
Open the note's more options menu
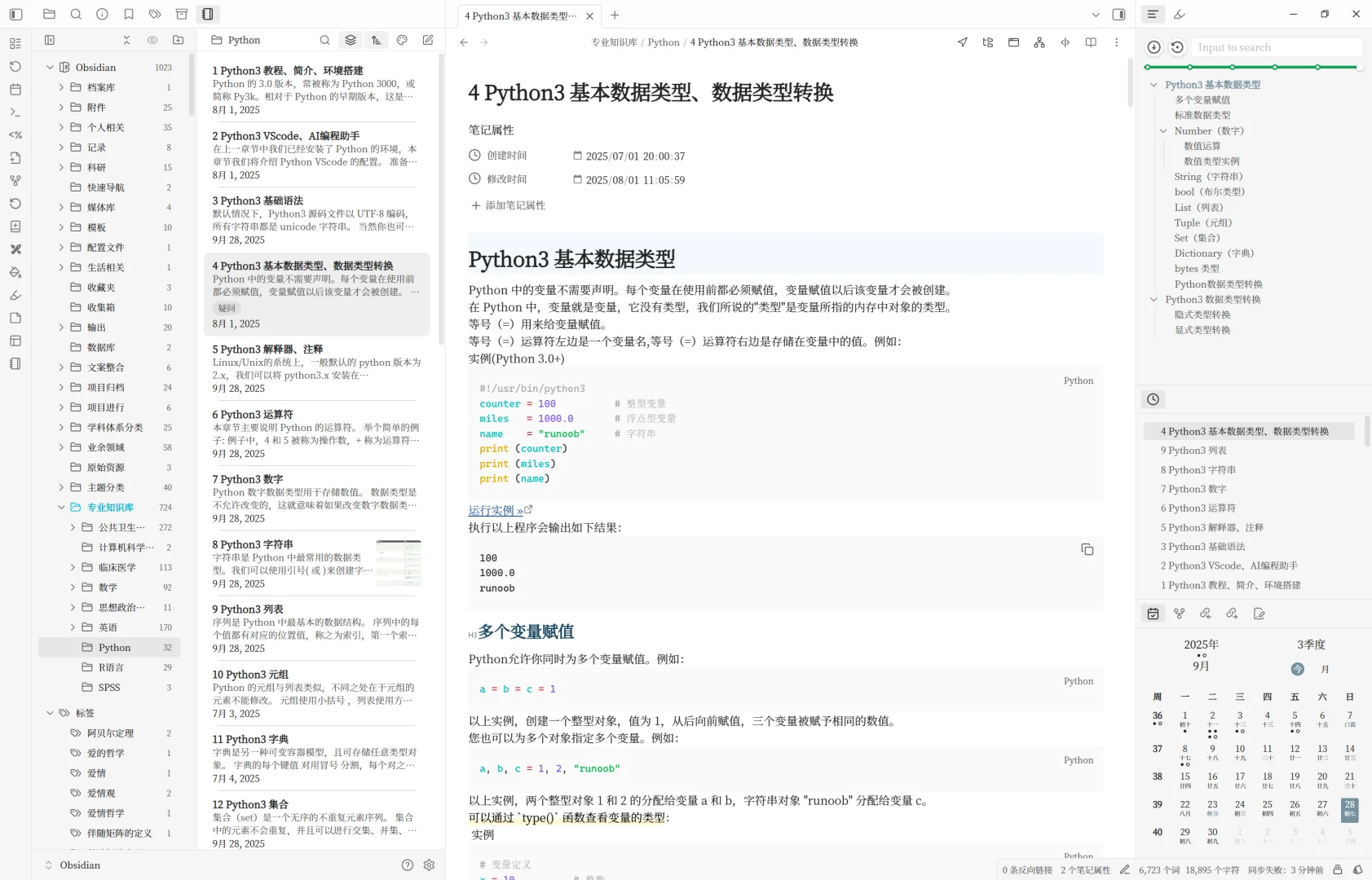tap(1117, 42)
